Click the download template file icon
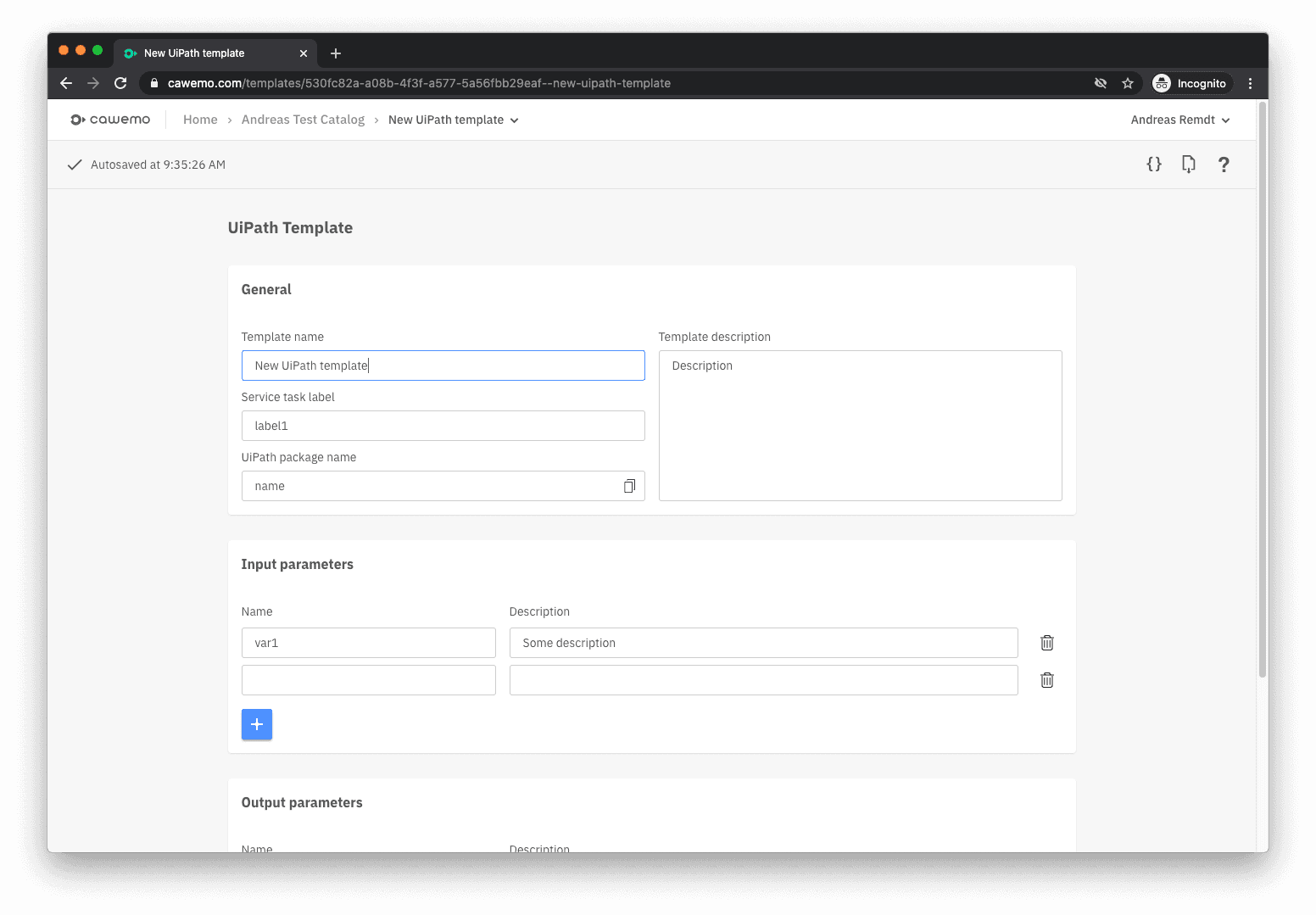 click(1189, 165)
